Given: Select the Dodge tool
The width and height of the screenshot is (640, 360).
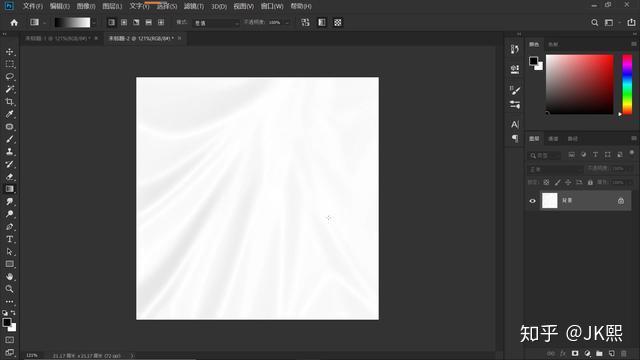Looking at the screenshot, I should tap(9, 214).
